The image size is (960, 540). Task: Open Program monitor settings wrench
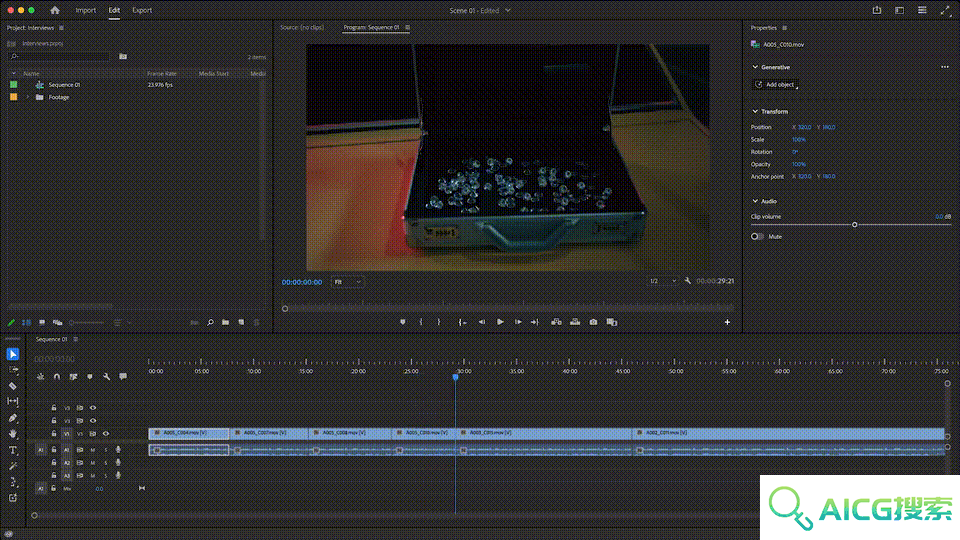tap(688, 281)
